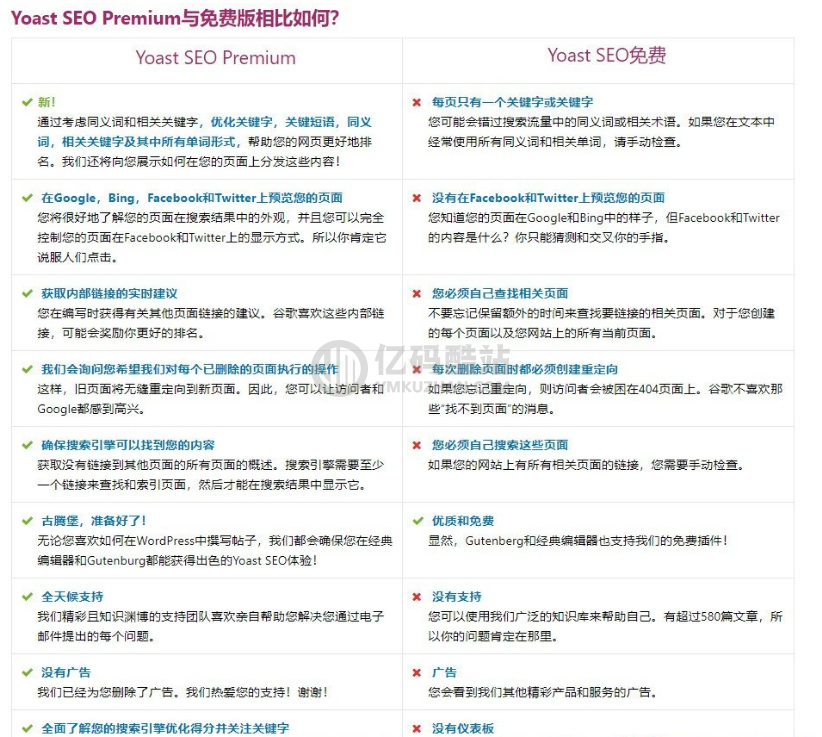Screen dimensions: 822x737
Task: Open 没有在Facebook和Twitter上预览您的页面 link
Action: [548, 198]
